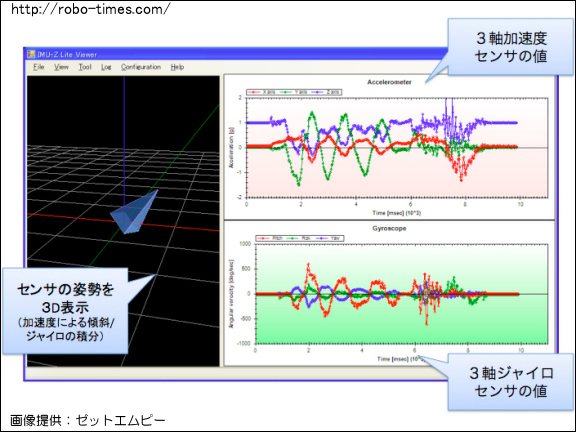Open the View menu
Screen dimensions: 576x432
(x=61, y=67)
